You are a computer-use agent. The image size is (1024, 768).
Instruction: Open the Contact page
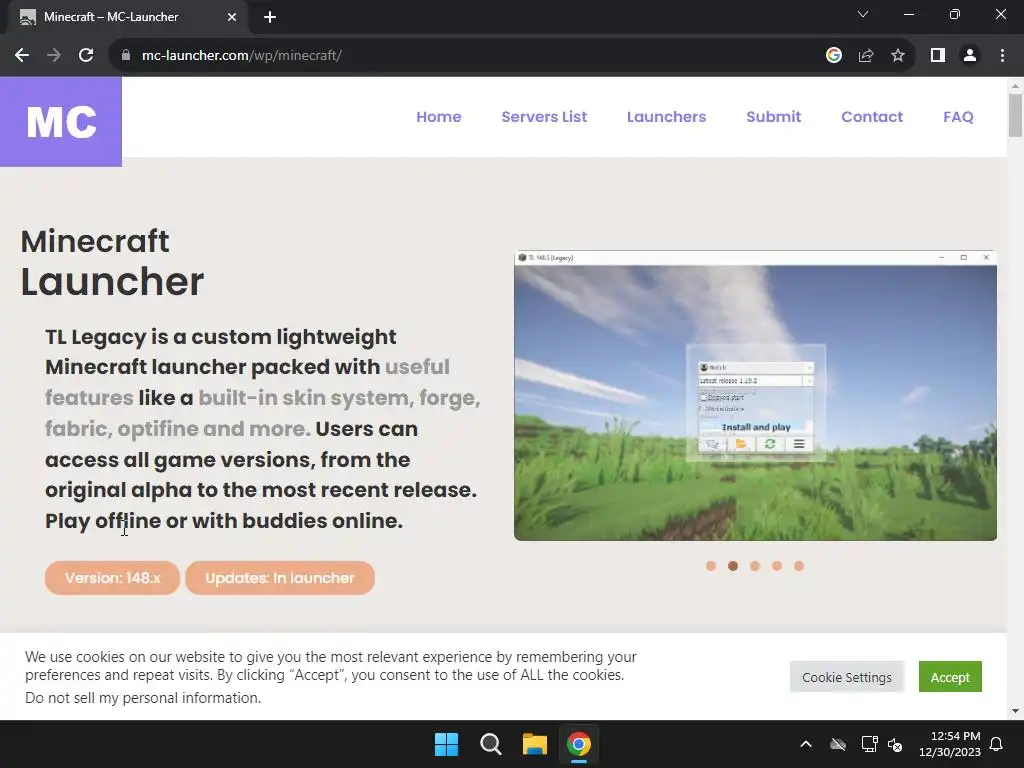tap(872, 117)
